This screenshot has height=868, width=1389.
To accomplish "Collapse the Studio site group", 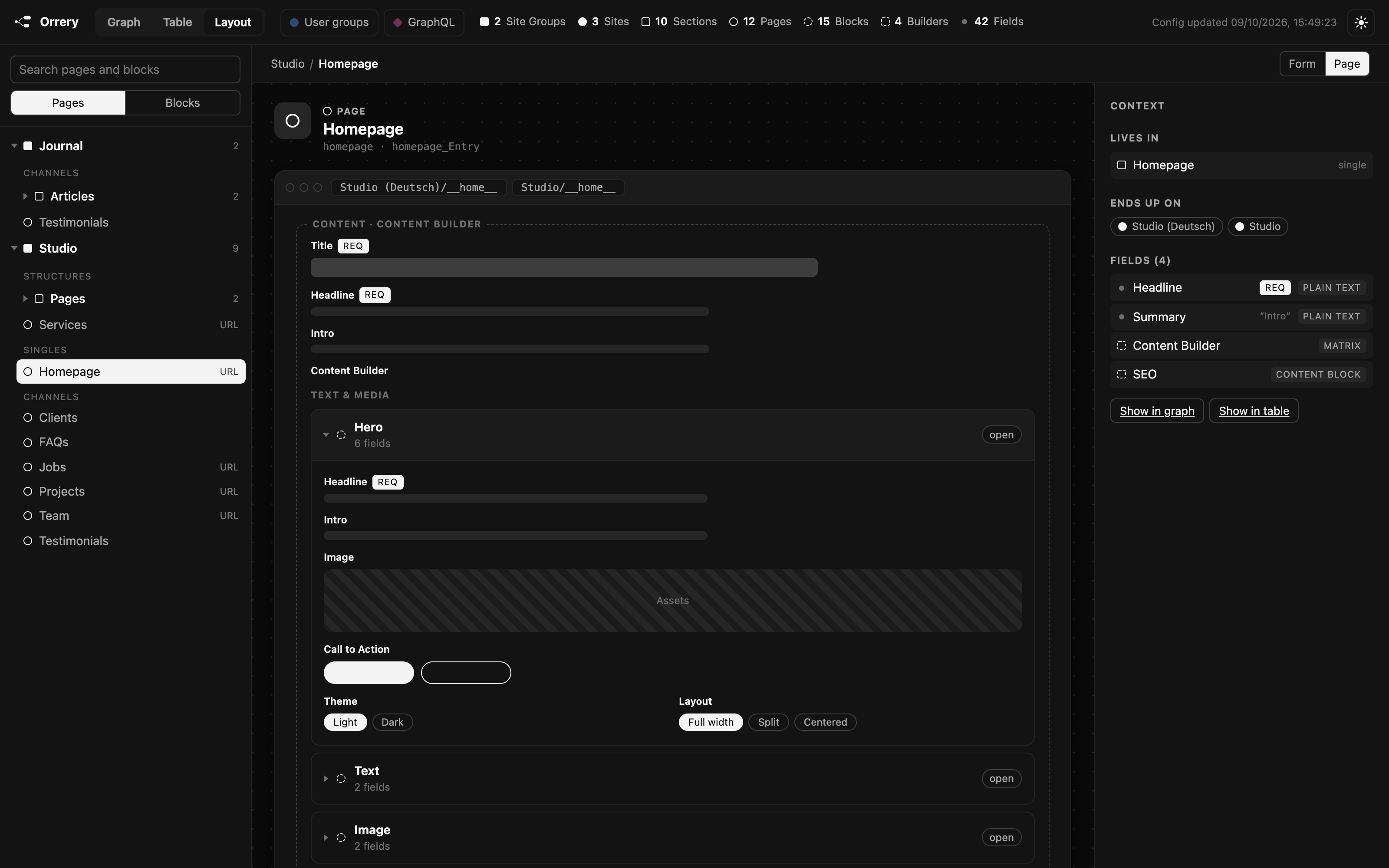I will click(x=14, y=248).
